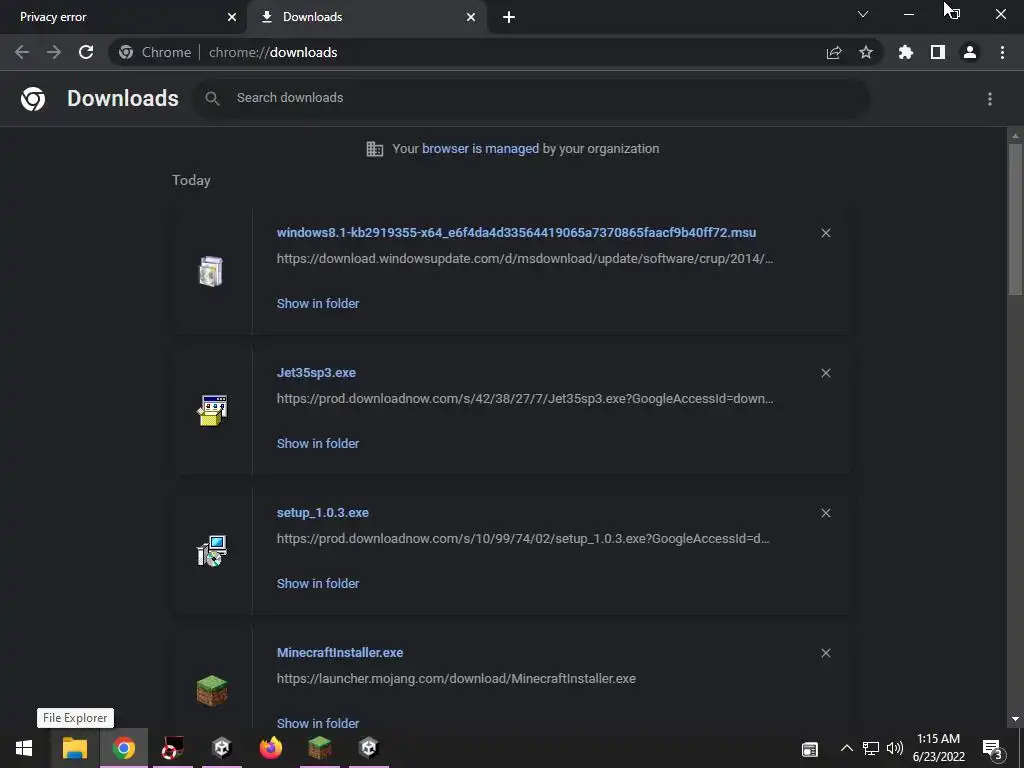
Task: Open the Firefox taskbar icon
Action: pos(270,748)
